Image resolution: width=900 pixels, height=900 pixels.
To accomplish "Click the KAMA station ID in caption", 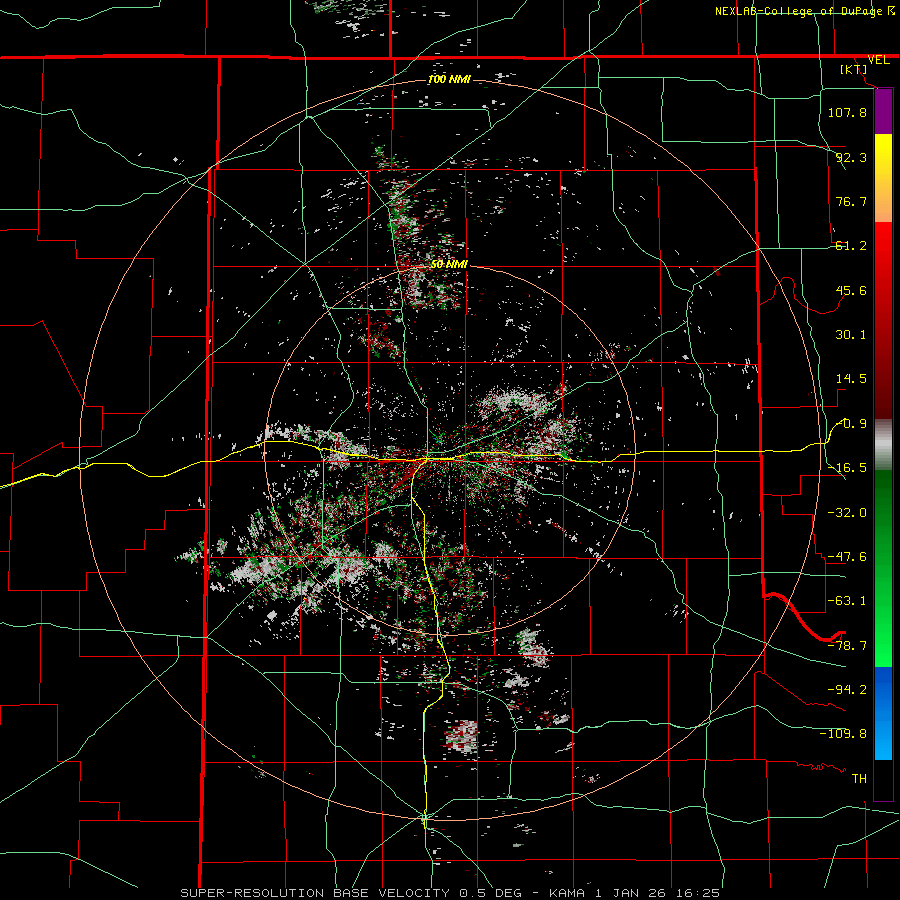I will pos(567,893).
